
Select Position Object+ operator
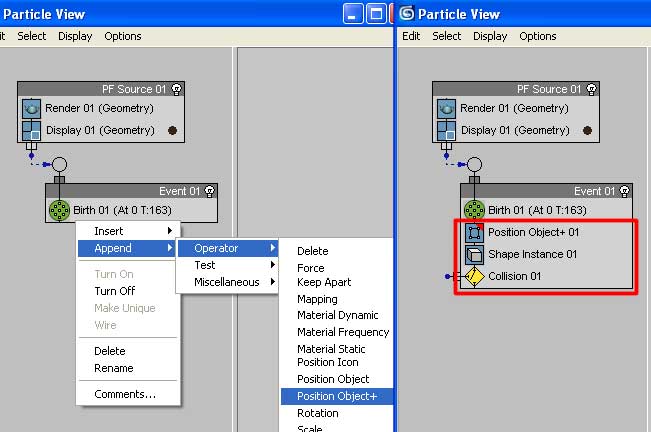337,396
